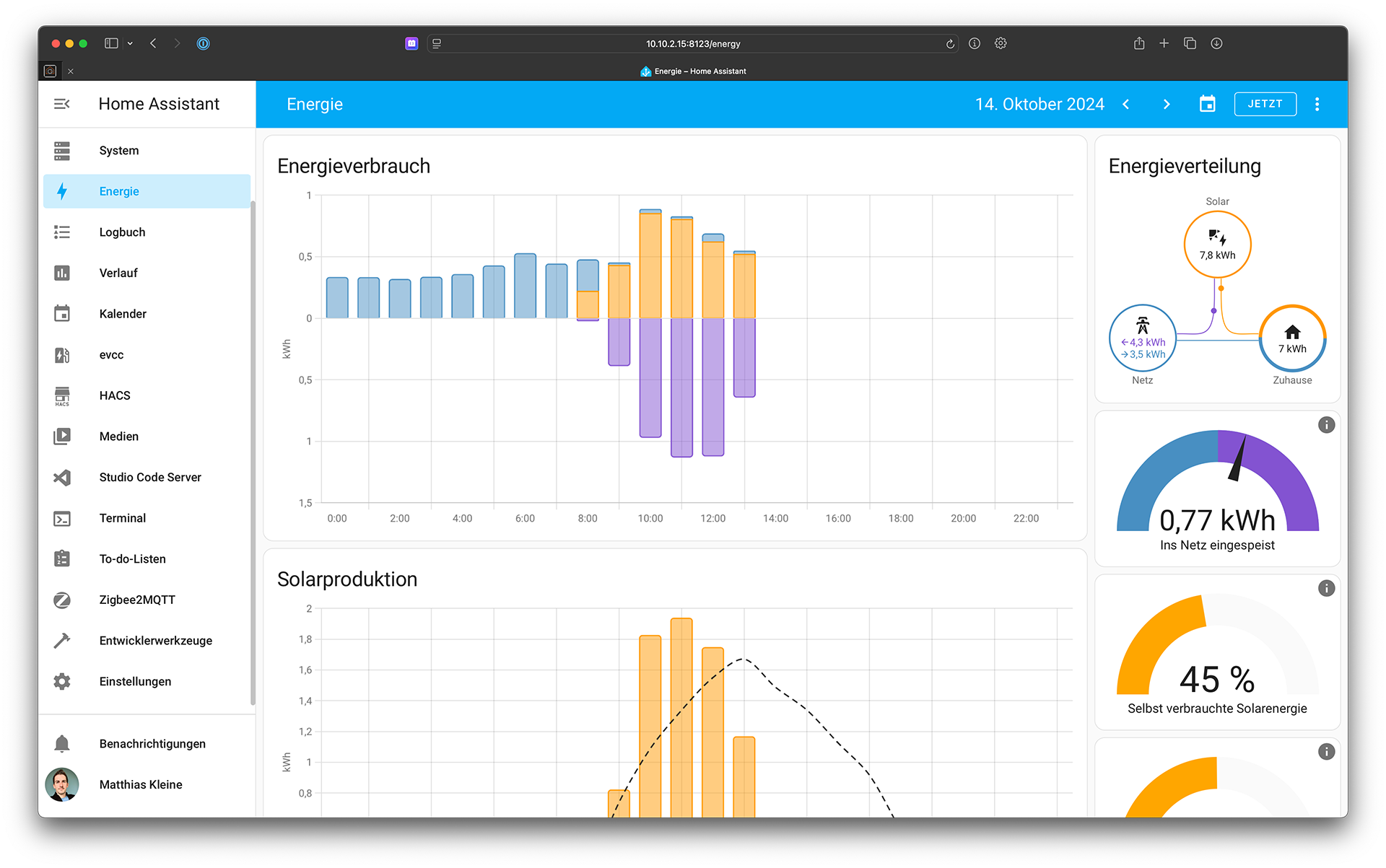Open Einstellungen settings page
Screen dimensions: 1386x868
click(147, 682)
